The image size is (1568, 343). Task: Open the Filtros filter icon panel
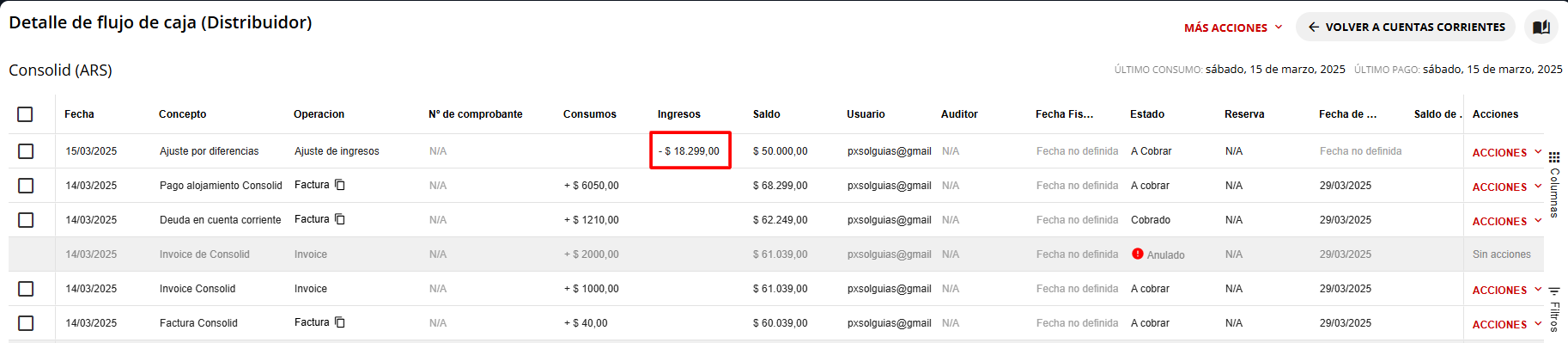[1554, 291]
